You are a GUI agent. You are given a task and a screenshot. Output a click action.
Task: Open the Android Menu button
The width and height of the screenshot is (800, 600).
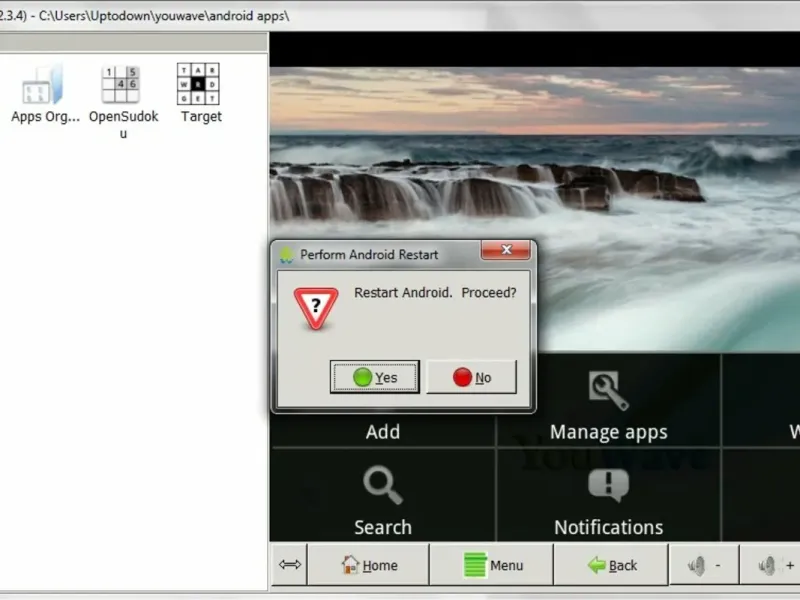coord(492,565)
